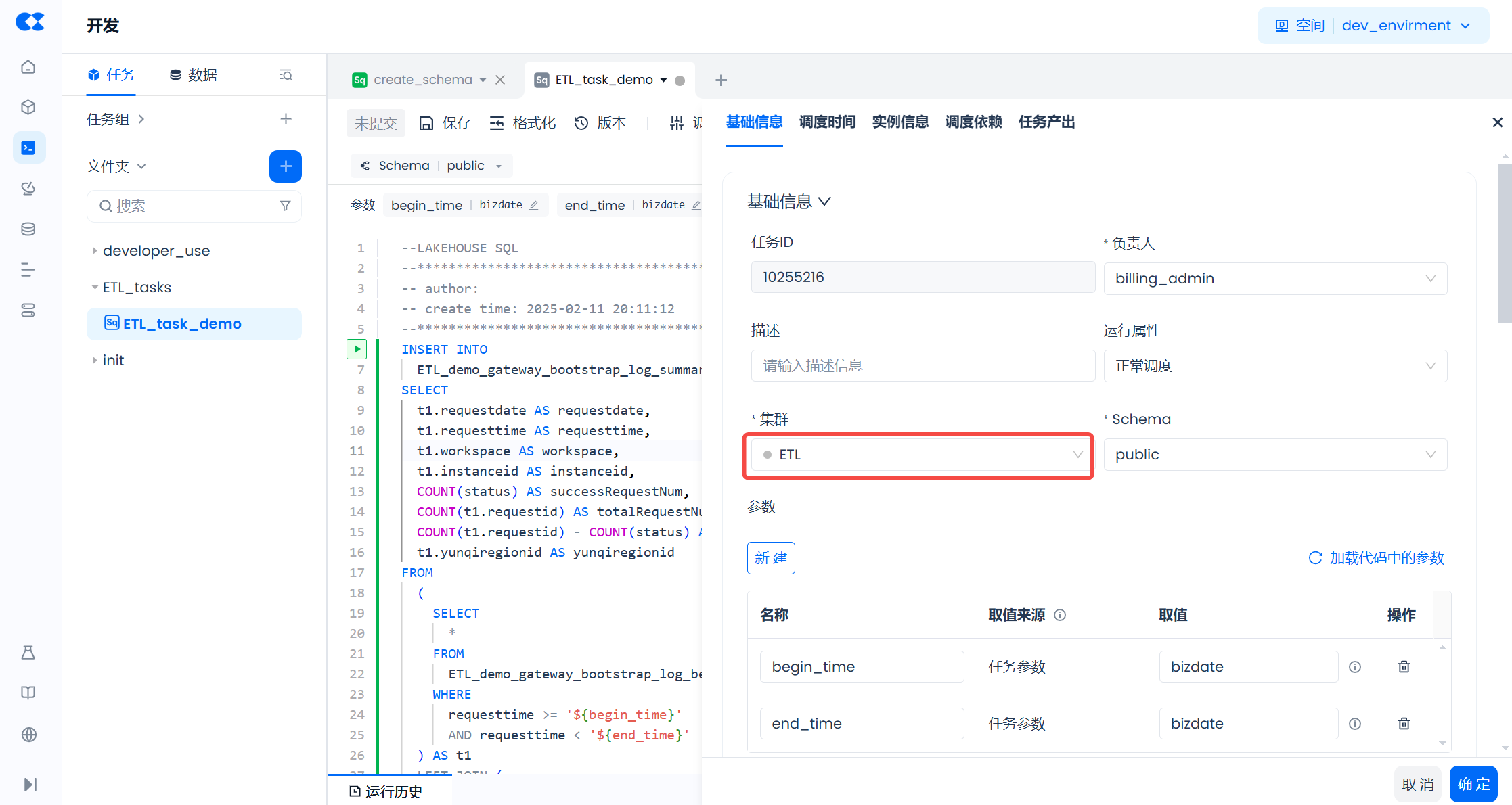Open version (版本) history icon

coord(581,123)
